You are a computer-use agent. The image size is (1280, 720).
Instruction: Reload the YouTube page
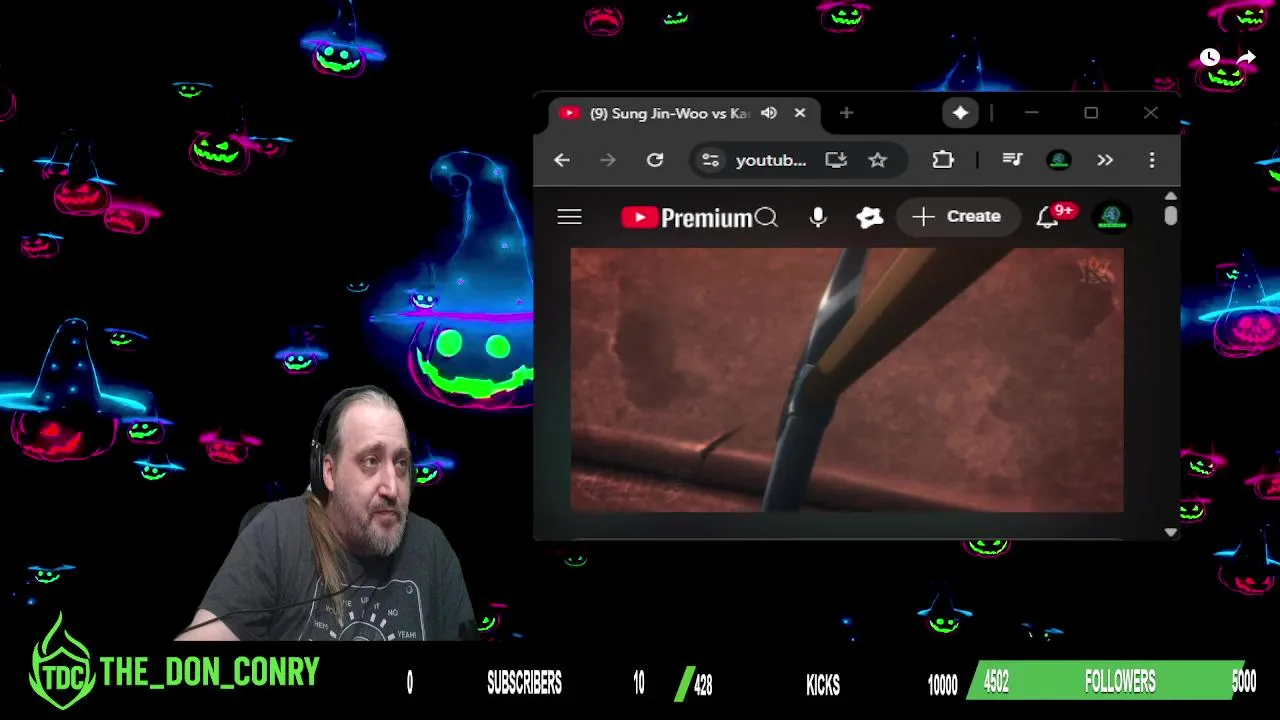tap(655, 160)
